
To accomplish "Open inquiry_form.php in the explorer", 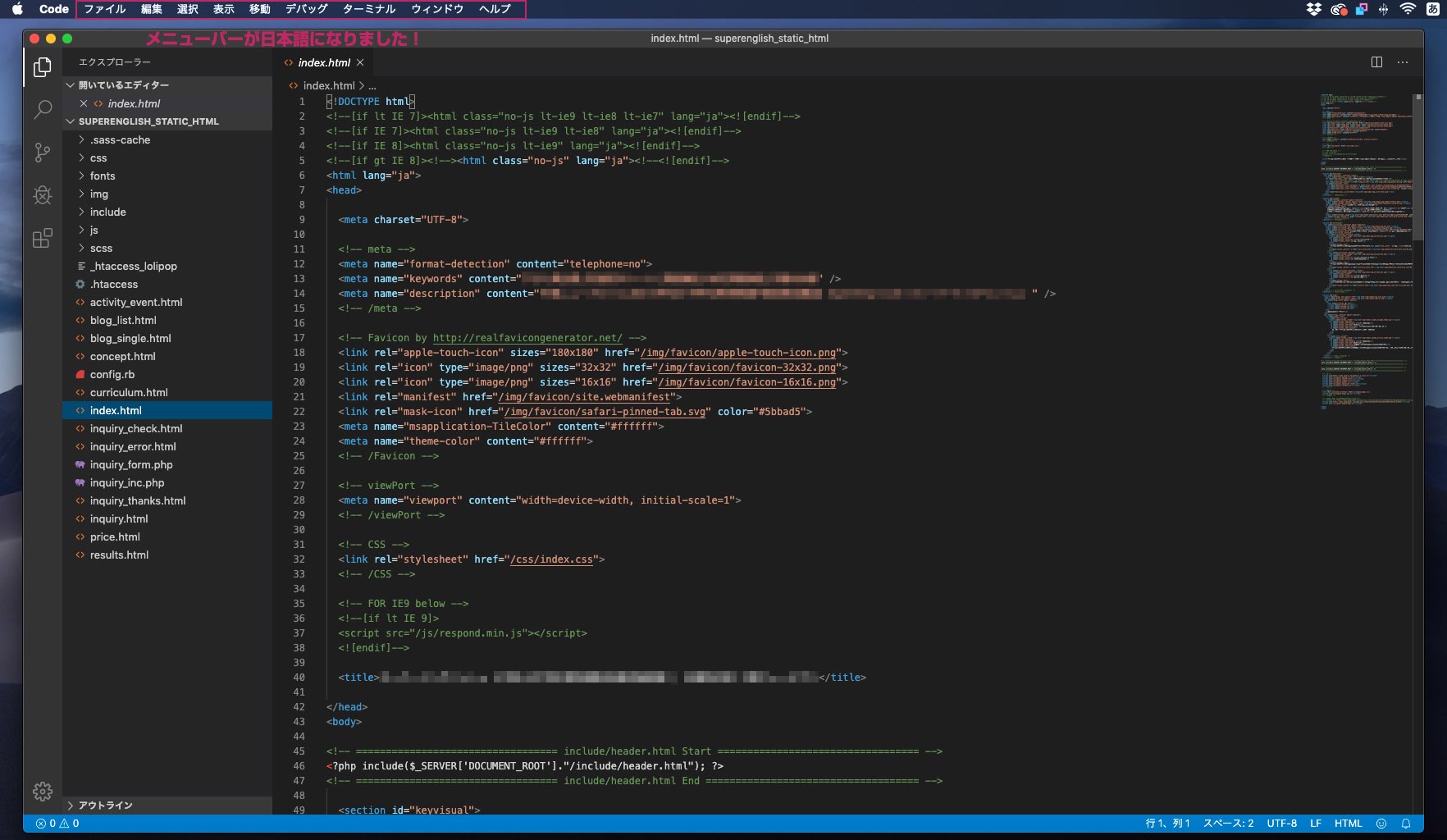I will 131,465.
